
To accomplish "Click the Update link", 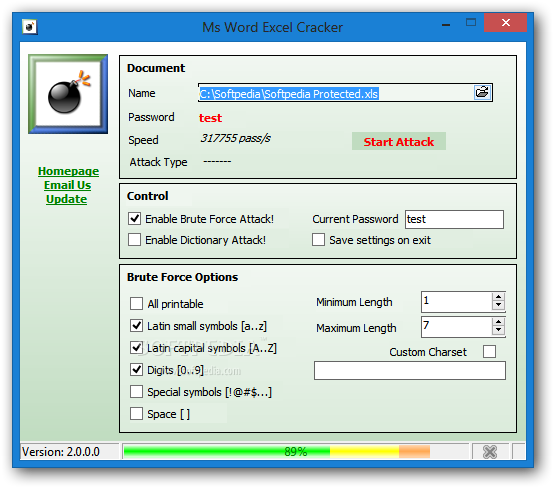I will click(66, 199).
